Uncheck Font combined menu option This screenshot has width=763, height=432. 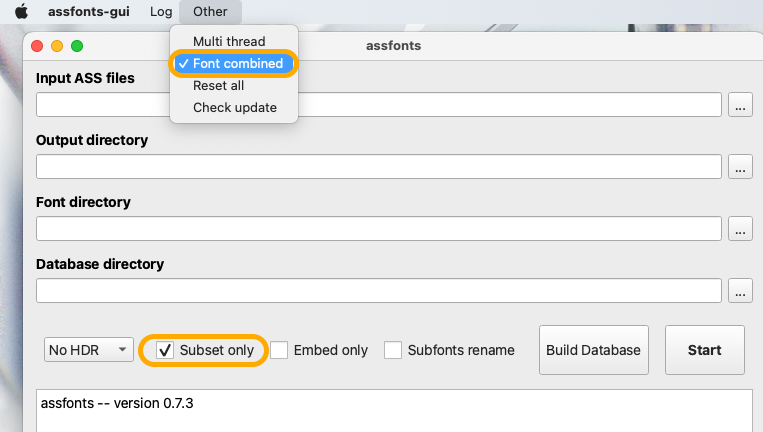point(236,64)
